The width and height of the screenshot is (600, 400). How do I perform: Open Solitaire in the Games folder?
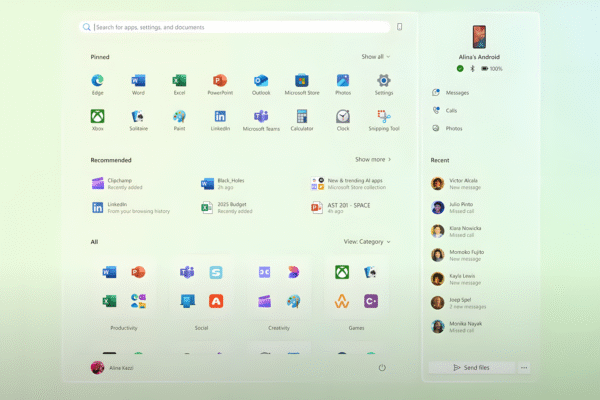click(x=371, y=272)
